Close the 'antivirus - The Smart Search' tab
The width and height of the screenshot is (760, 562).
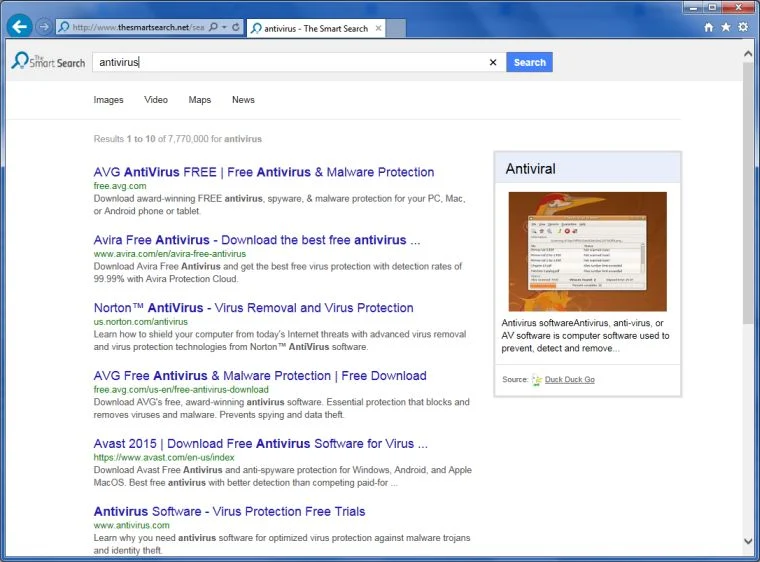point(379,28)
